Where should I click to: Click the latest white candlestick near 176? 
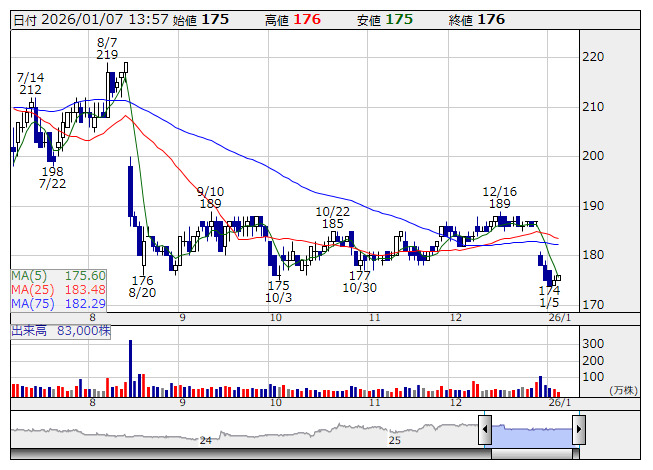click(x=558, y=278)
